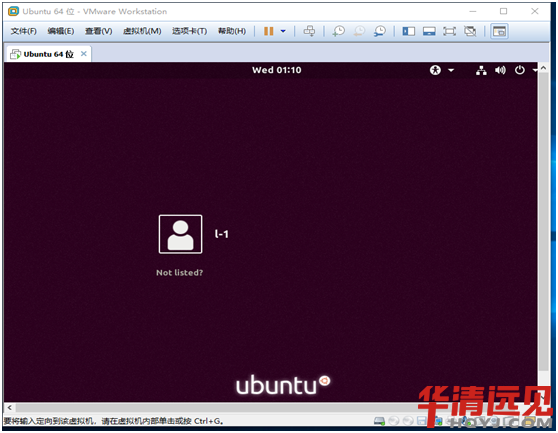The height and width of the screenshot is (433, 558).
Task: Click the horizontal scrollbar left arrow
Action: pos(10,408)
